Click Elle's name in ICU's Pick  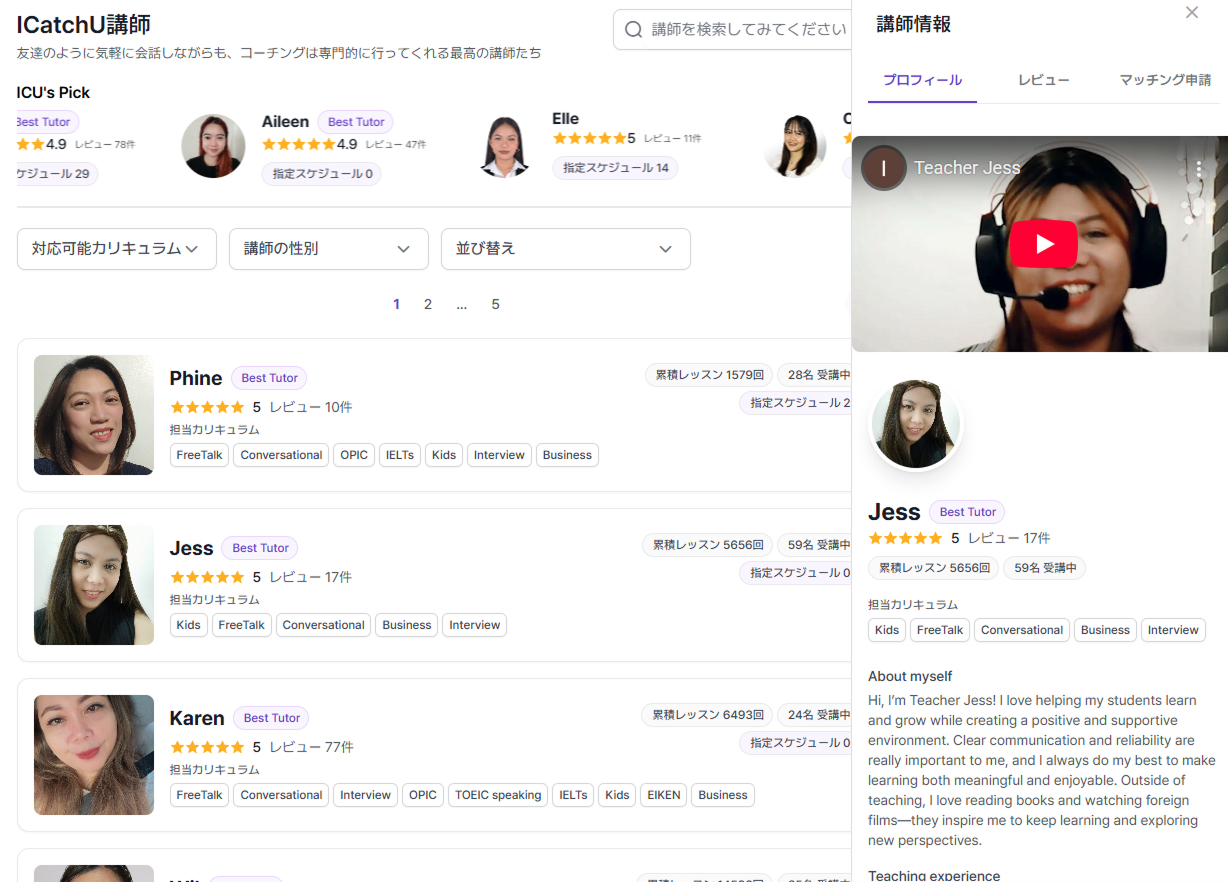point(565,118)
